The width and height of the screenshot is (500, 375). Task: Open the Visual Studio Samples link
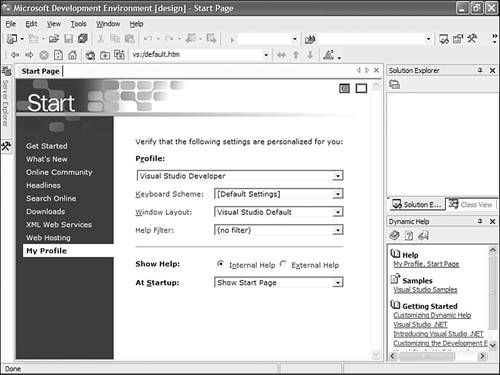pyautogui.click(x=425, y=290)
